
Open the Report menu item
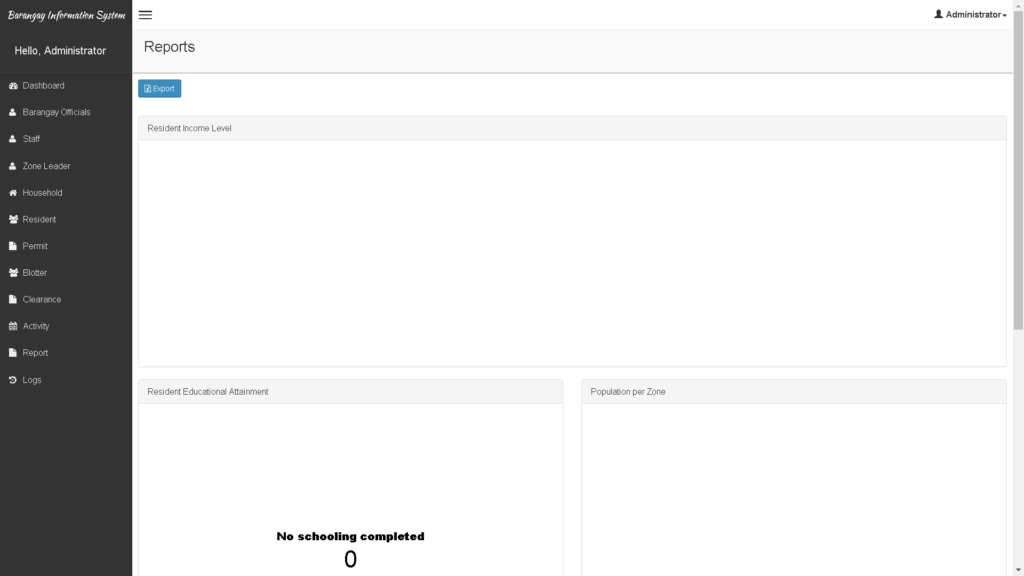[36, 352]
